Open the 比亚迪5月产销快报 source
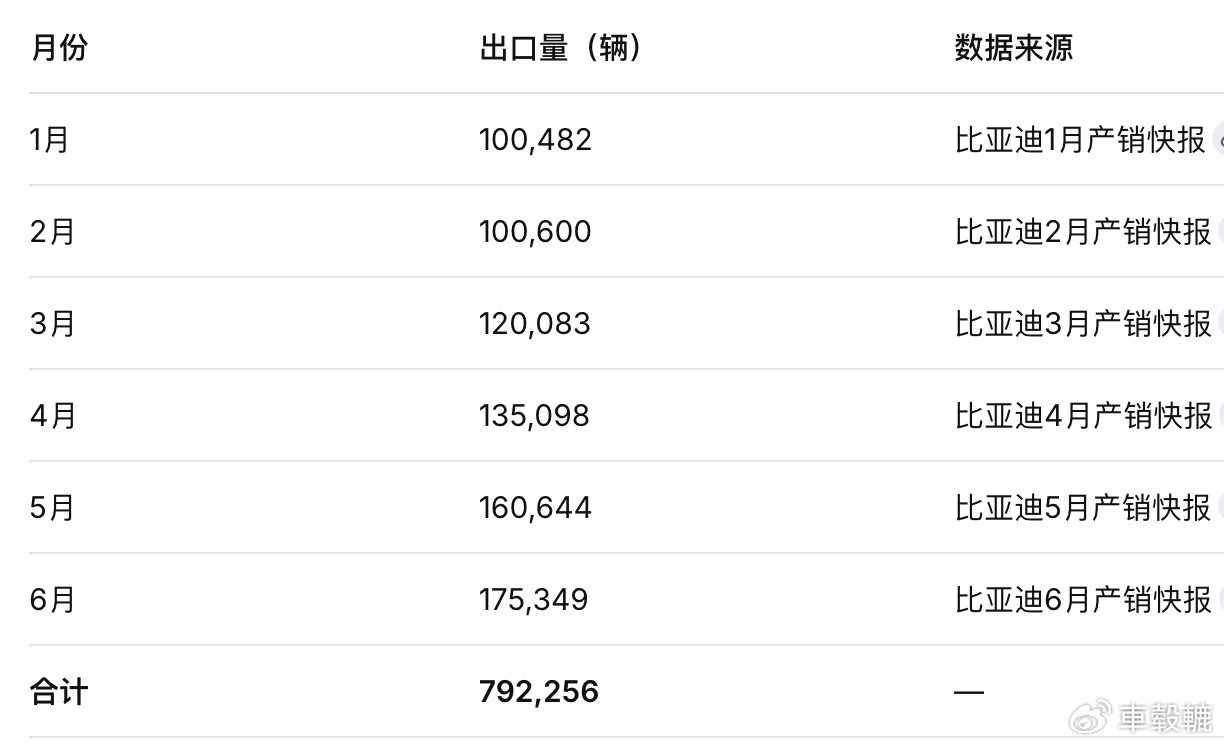This screenshot has width=1224, height=746. tap(1083, 508)
